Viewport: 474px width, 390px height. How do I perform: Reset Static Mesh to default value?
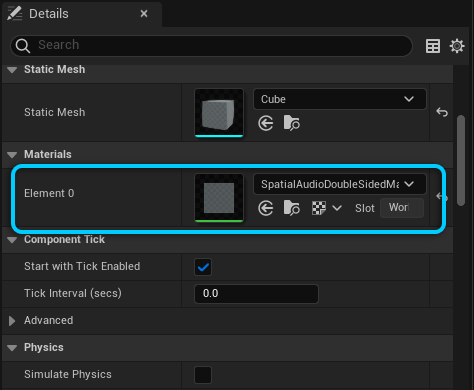tap(442, 112)
